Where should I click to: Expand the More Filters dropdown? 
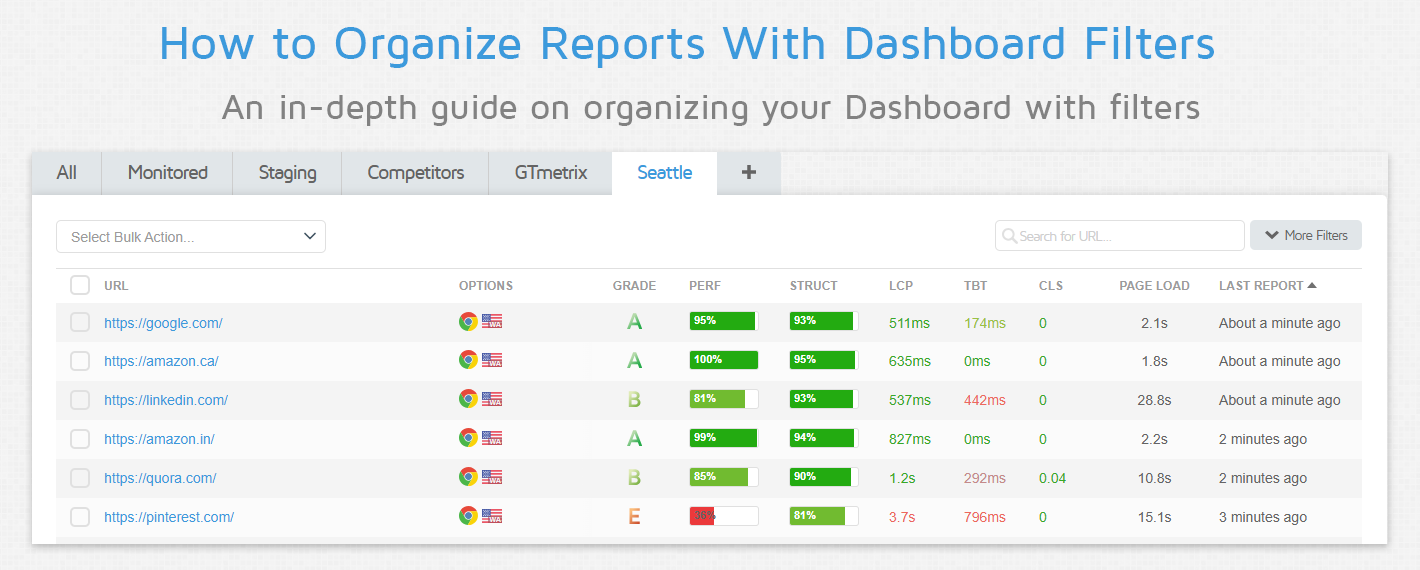(x=1306, y=235)
